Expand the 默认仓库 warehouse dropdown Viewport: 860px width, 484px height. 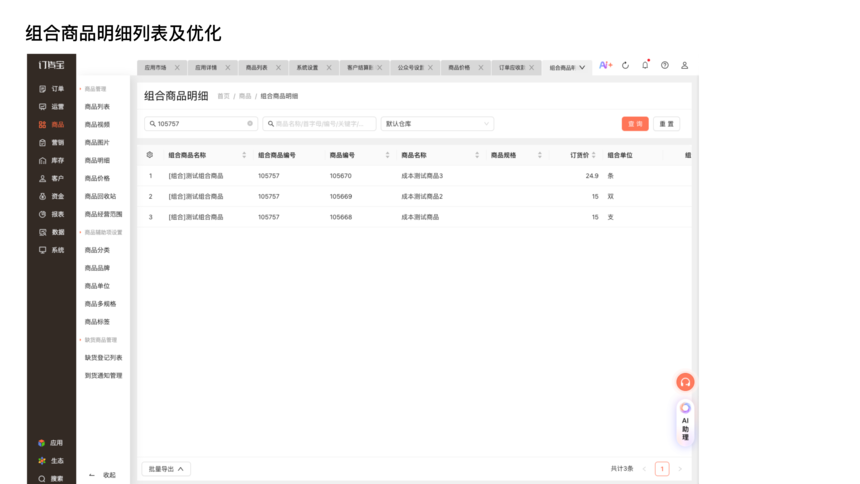[x=437, y=124]
